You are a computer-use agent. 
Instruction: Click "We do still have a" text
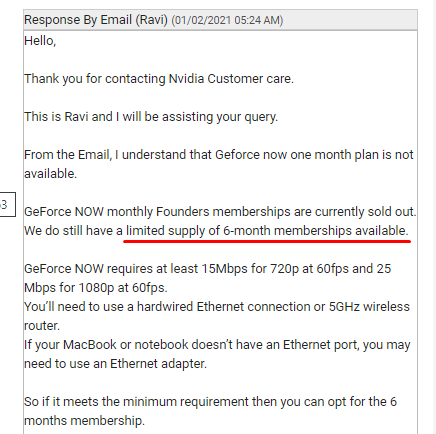point(73,231)
